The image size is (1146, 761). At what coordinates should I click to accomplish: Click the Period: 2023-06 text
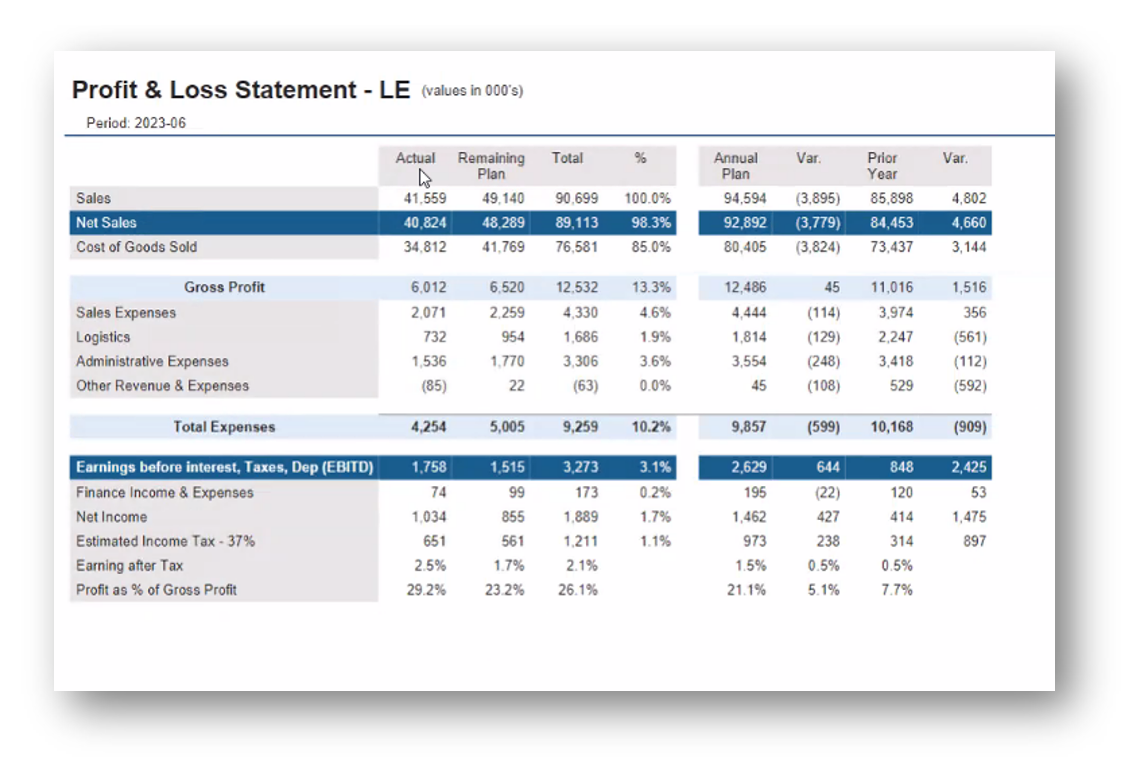[x=136, y=123]
